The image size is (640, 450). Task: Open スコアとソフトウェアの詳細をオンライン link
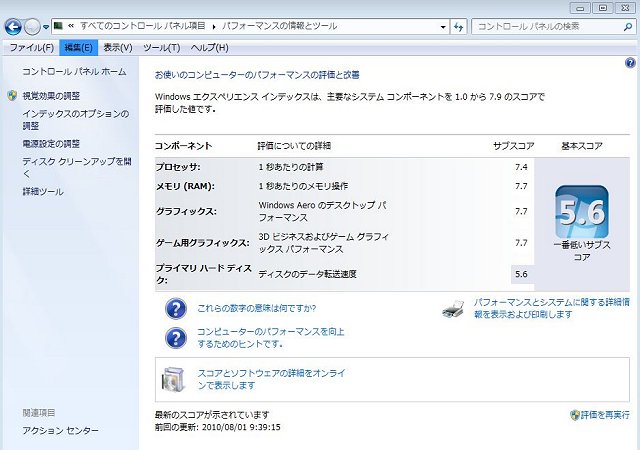coord(271,379)
